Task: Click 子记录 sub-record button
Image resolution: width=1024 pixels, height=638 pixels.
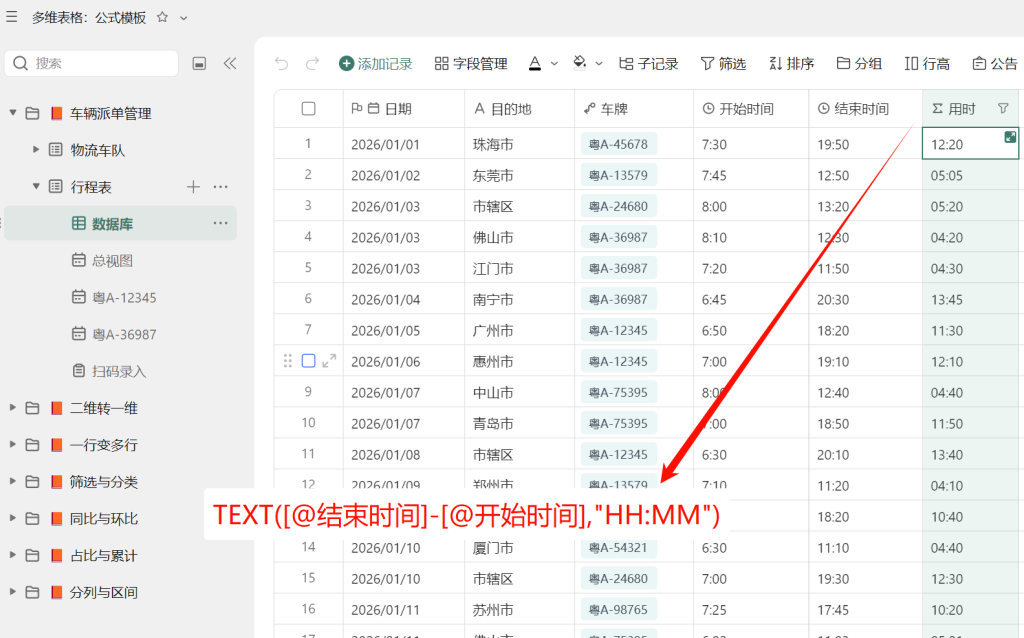Action: click(648, 63)
